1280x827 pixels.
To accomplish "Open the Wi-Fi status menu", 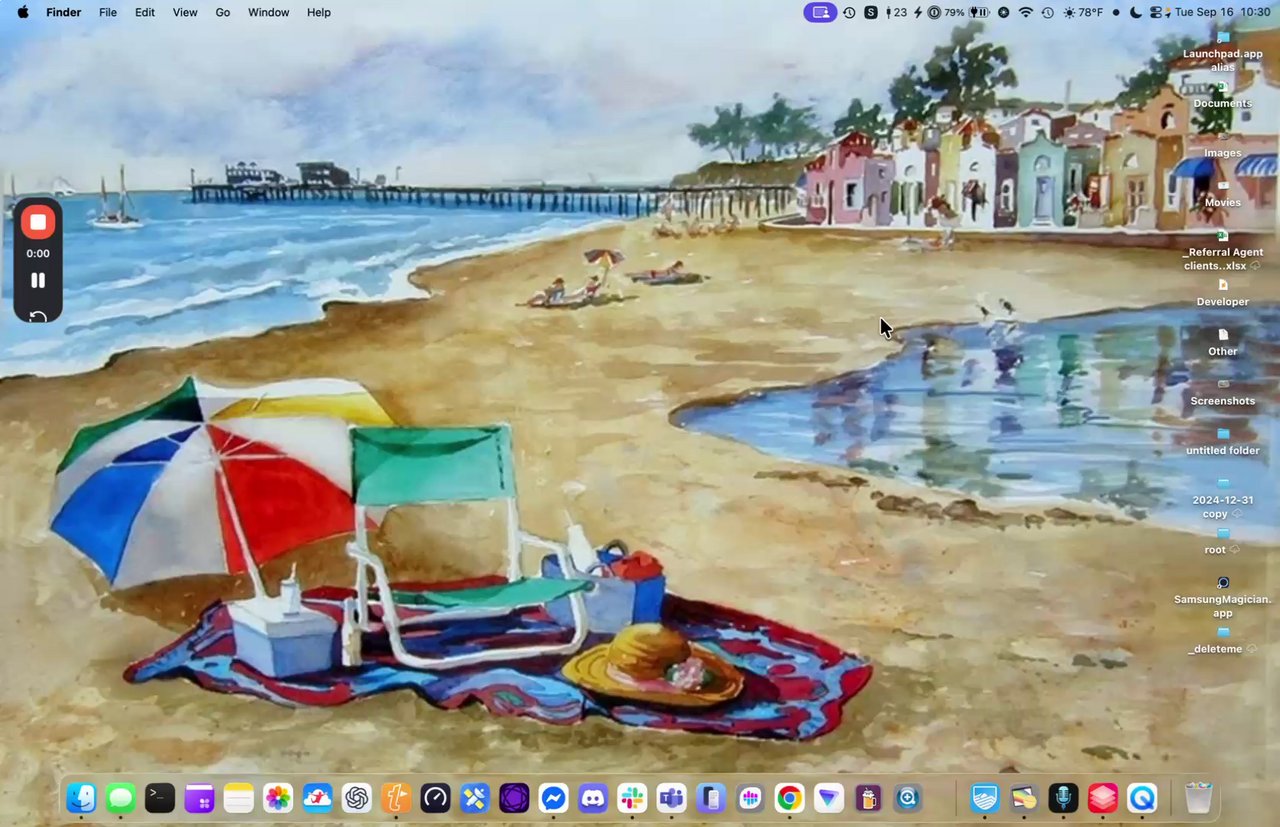I will pos(1026,12).
